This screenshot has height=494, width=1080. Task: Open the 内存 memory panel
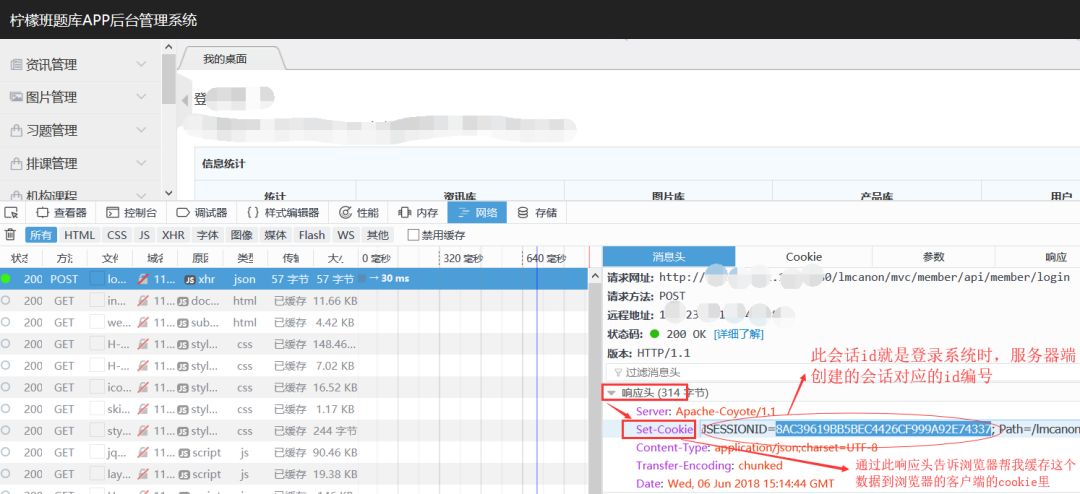click(418, 212)
